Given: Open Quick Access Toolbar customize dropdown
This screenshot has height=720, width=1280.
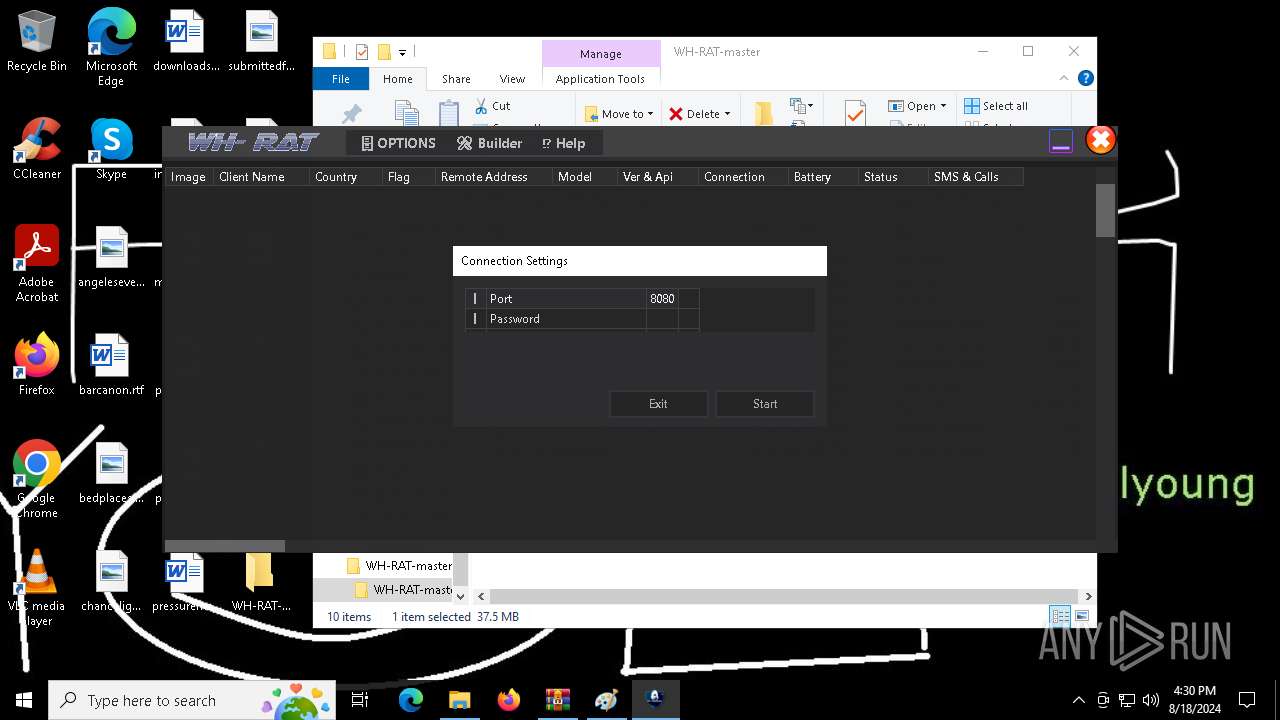Looking at the screenshot, I should click(402, 52).
